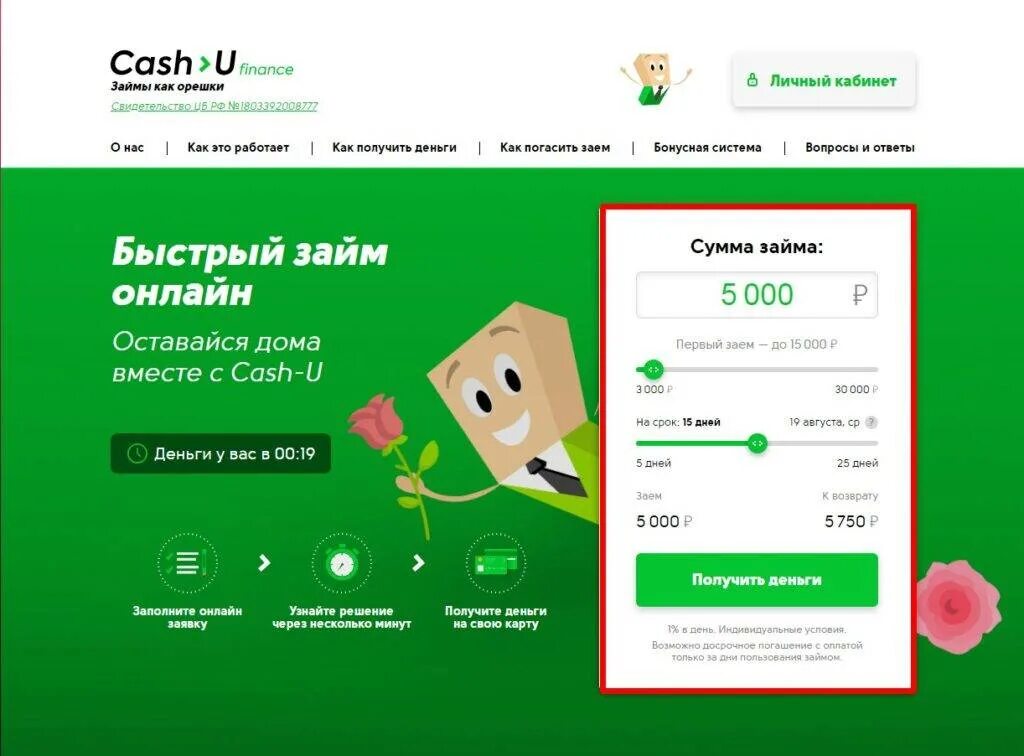Click the clock icon beside Деньги у вас

pos(136,453)
